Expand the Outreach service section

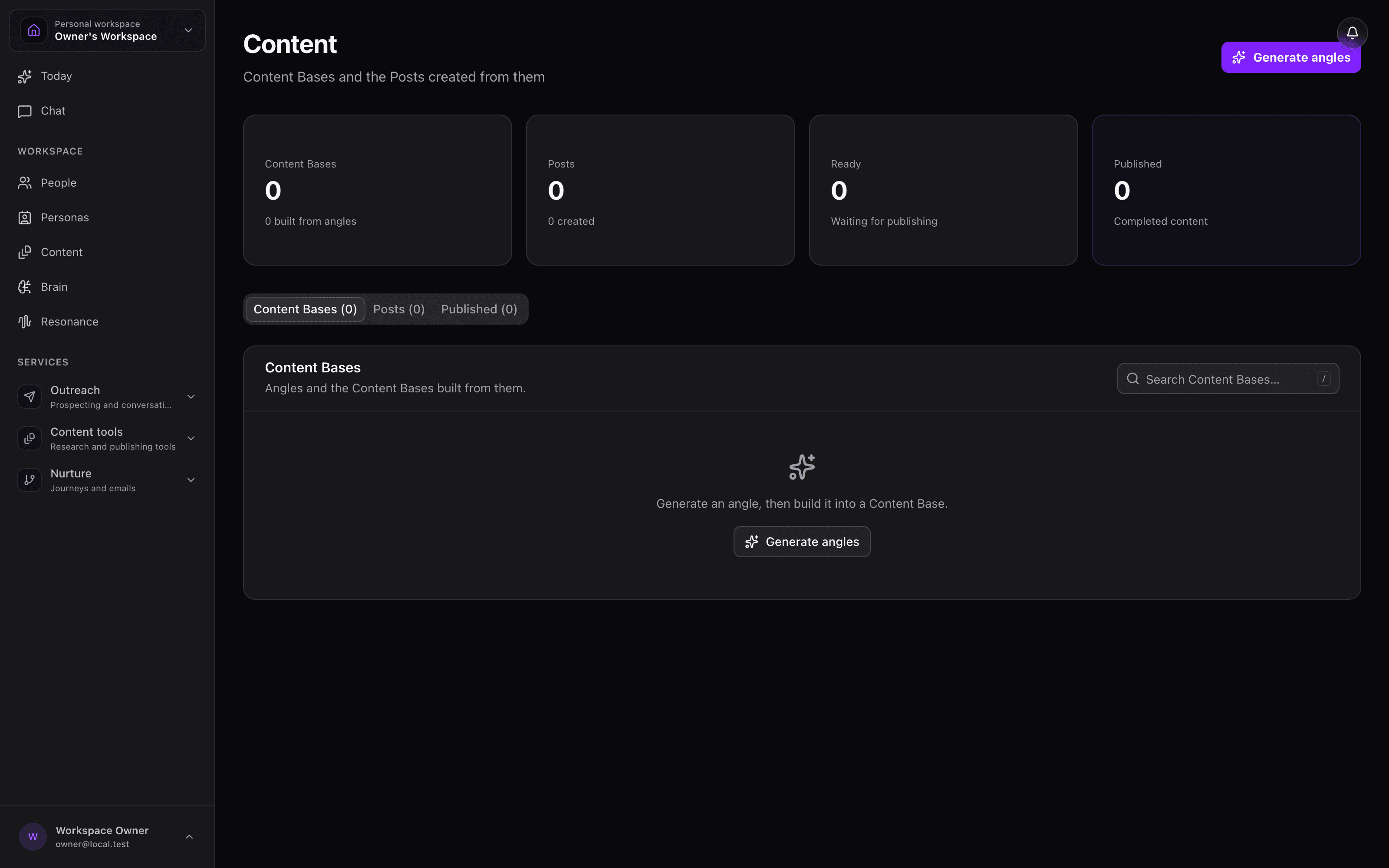pyautogui.click(x=191, y=397)
